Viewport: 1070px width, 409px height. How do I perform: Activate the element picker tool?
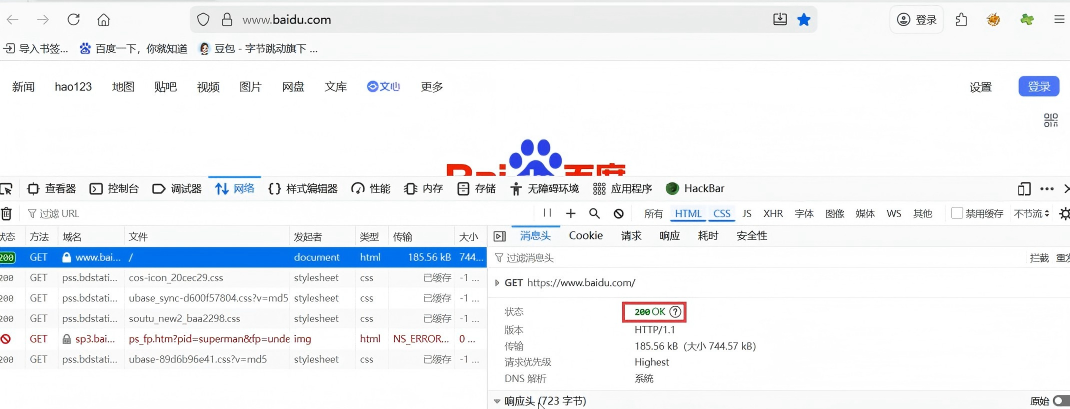coord(6,188)
